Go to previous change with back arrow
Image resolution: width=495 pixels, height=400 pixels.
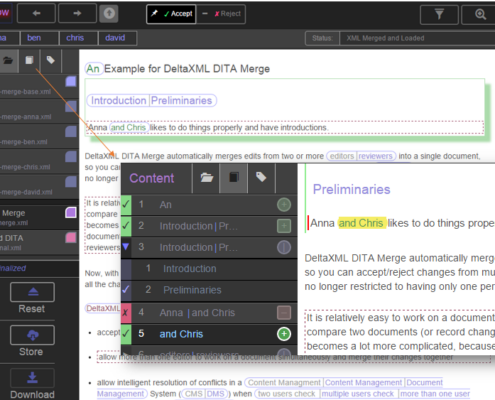coord(36,13)
